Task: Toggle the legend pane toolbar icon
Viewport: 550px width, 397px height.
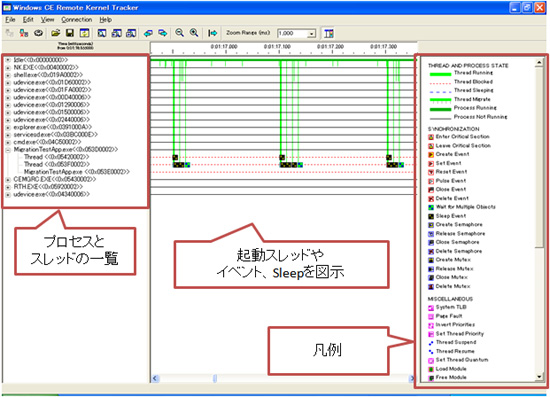Action: [x=329, y=33]
